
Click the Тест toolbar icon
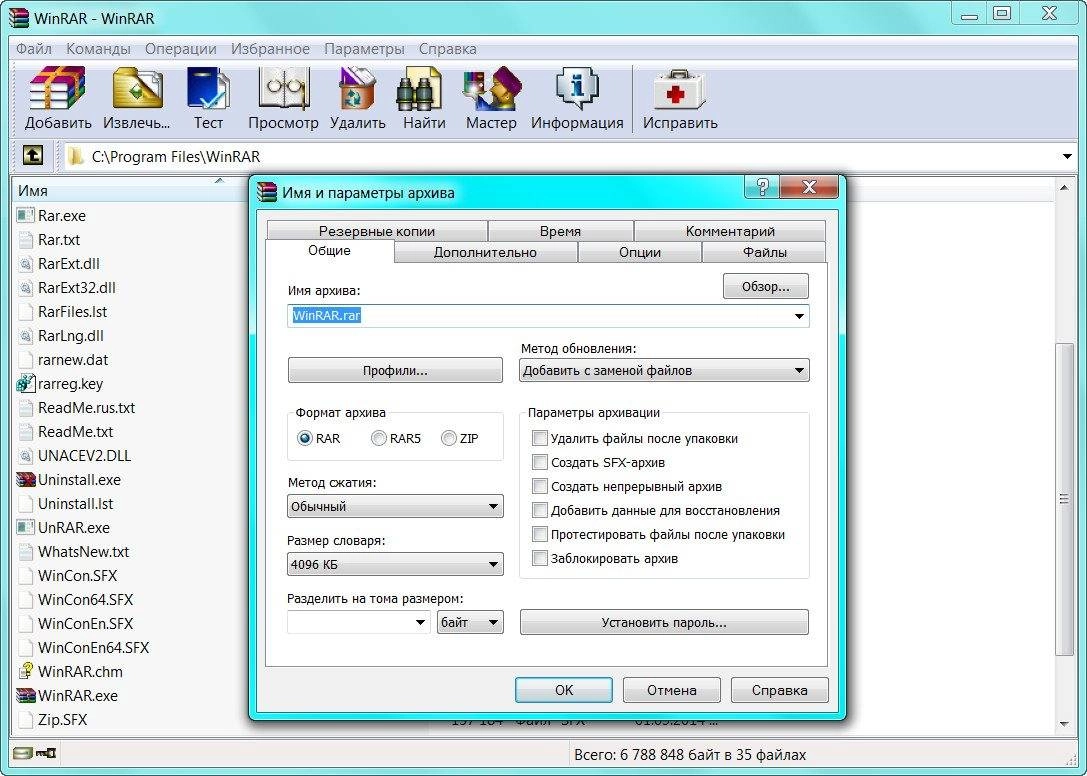click(x=208, y=89)
